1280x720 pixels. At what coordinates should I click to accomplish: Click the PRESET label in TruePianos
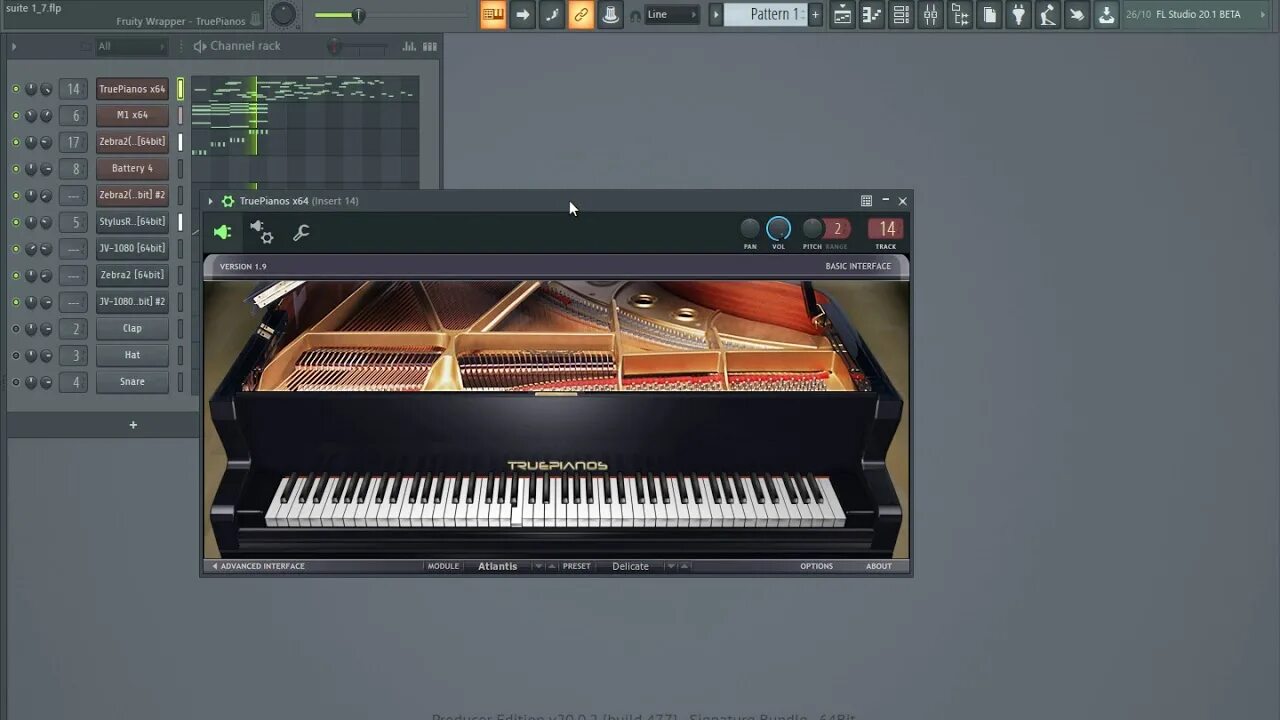pyautogui.click(x=576, y=566)
